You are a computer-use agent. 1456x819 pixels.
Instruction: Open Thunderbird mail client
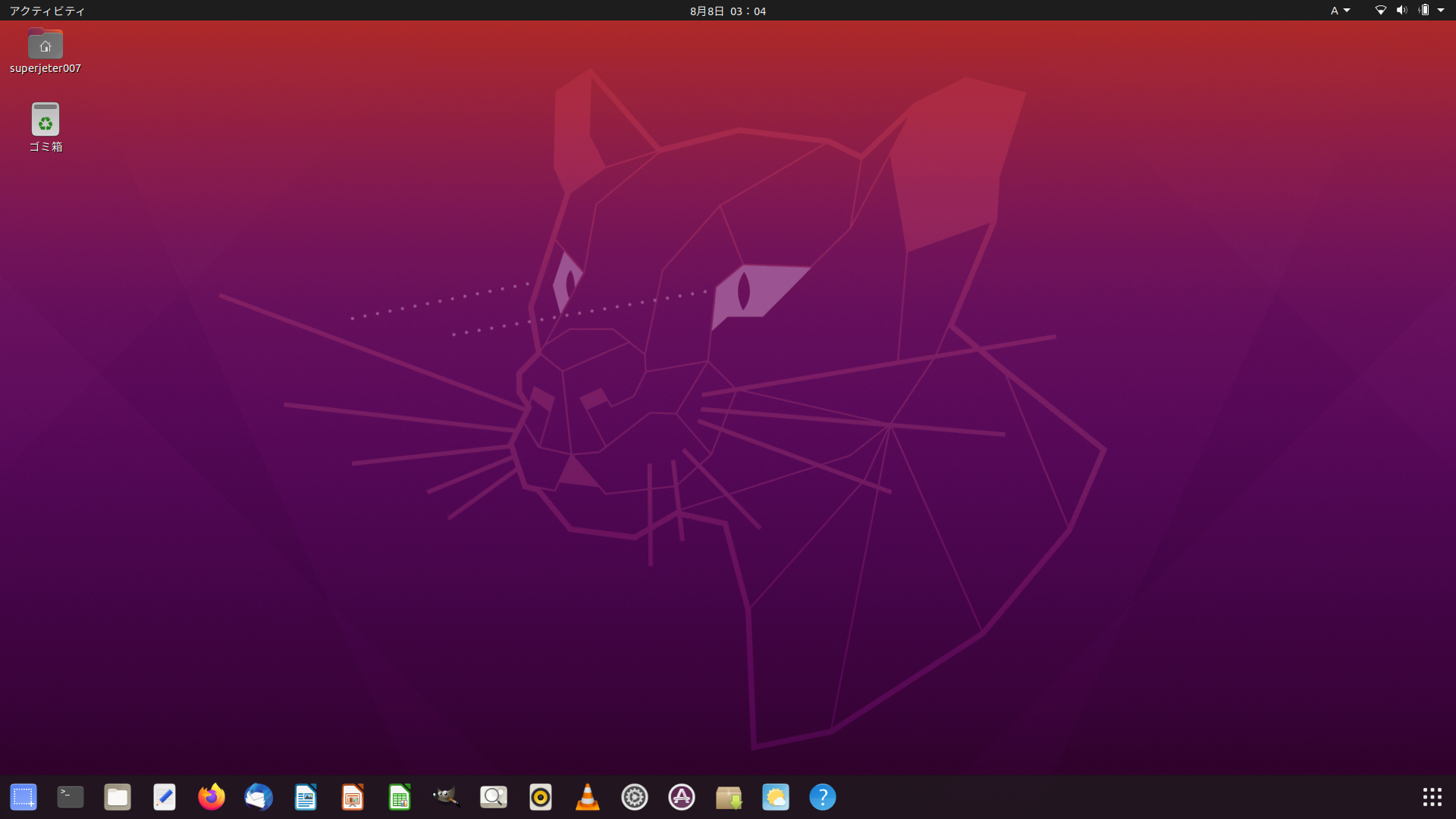point(259,797)
